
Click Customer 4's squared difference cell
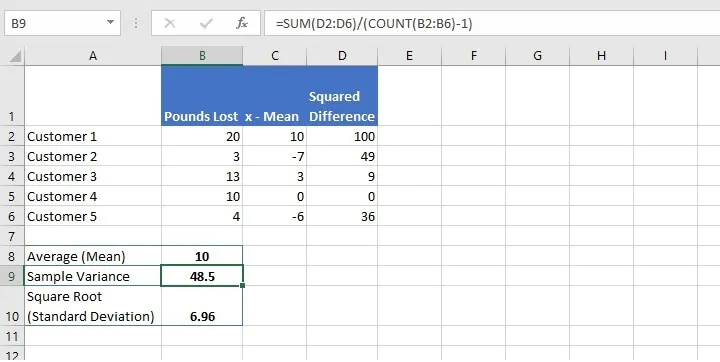pos(342,196)
